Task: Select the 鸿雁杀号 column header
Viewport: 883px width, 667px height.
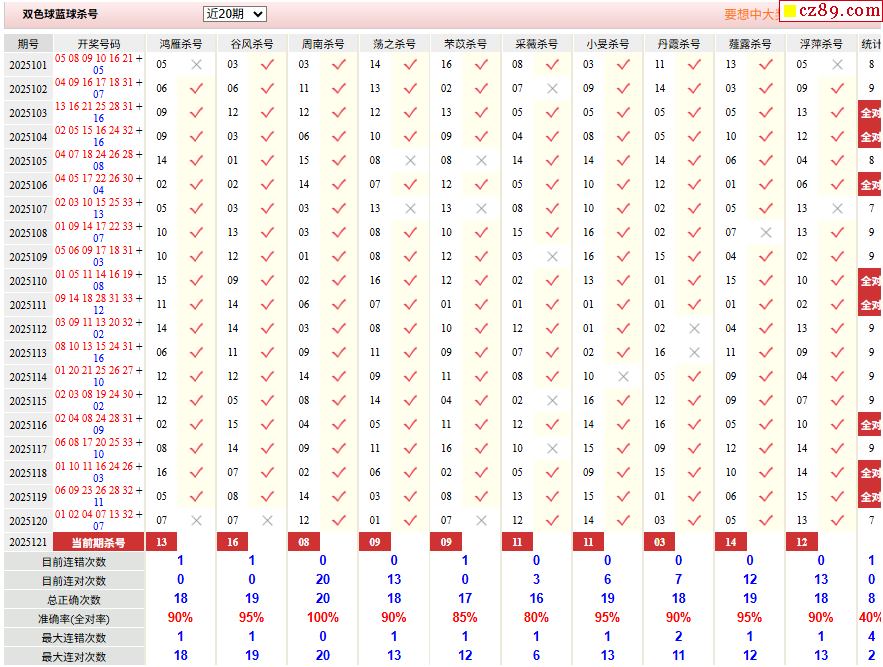Action: pyautogui.click(x=181, y=44)
